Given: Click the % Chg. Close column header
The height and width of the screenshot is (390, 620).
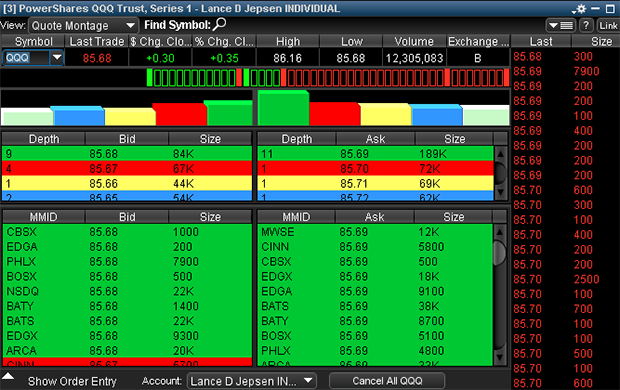Looking at the screenshot, I should pos(224,42).
